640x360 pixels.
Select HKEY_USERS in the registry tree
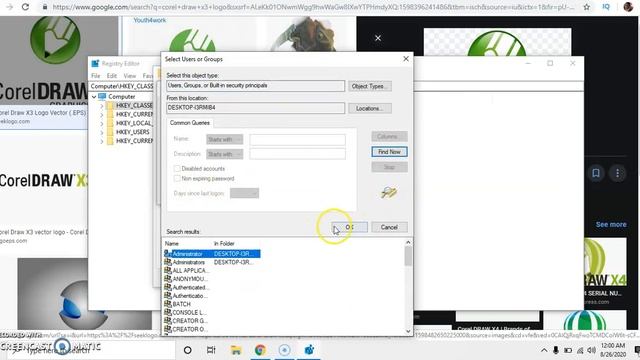[x=133, y=132]
